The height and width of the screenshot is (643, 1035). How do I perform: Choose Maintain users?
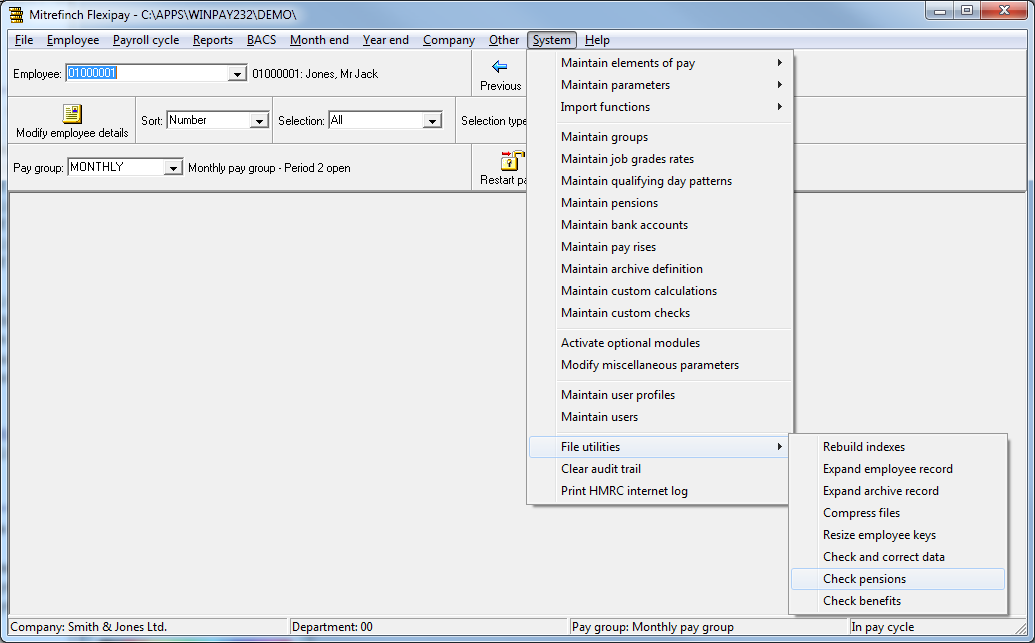[660, 417]
